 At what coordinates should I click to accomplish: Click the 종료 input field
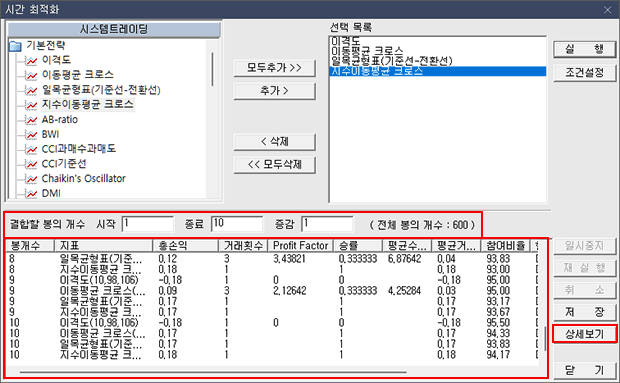(x=237, y=224)
